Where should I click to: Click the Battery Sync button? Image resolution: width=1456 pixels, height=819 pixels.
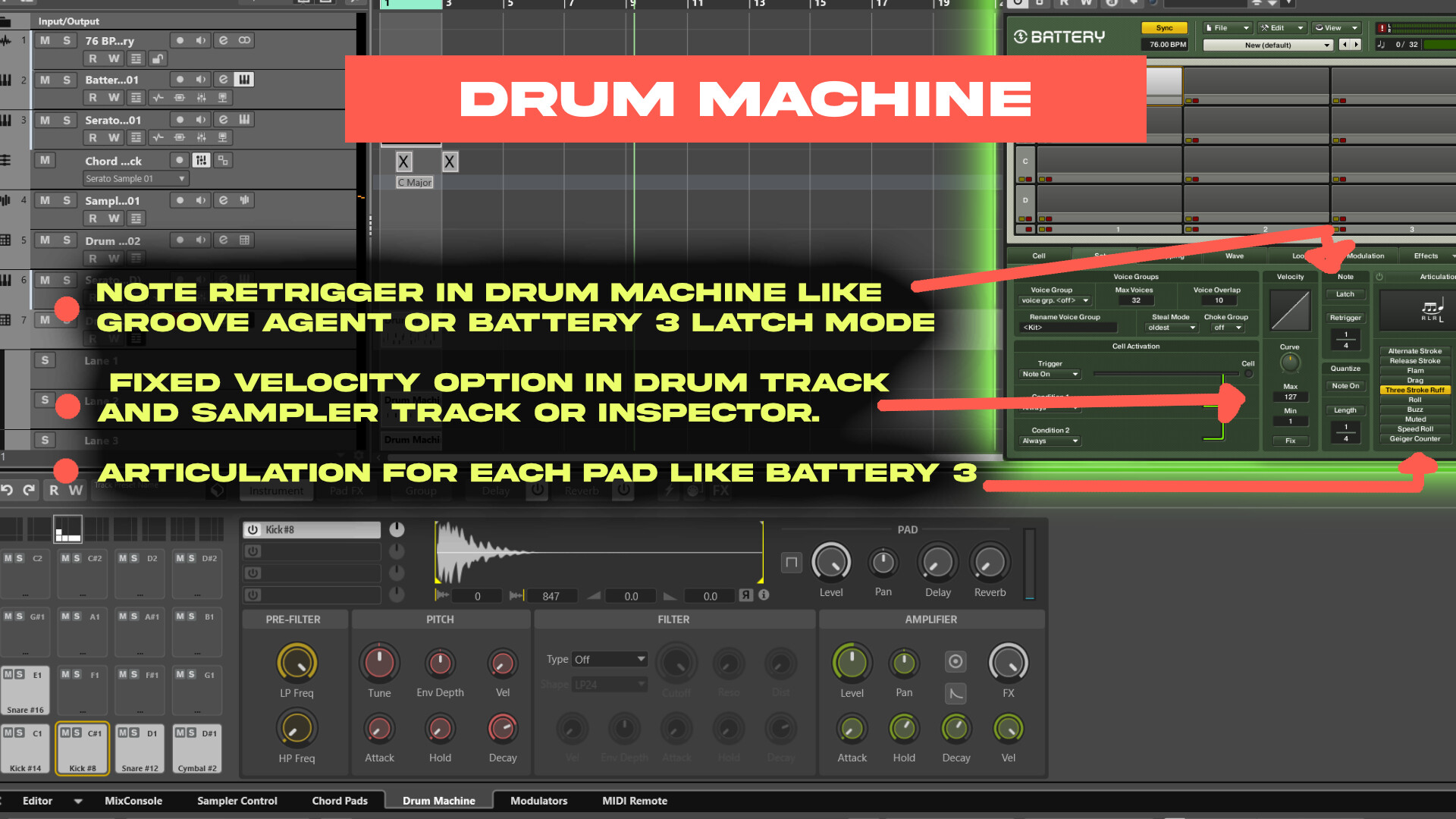coord(1164,28)
